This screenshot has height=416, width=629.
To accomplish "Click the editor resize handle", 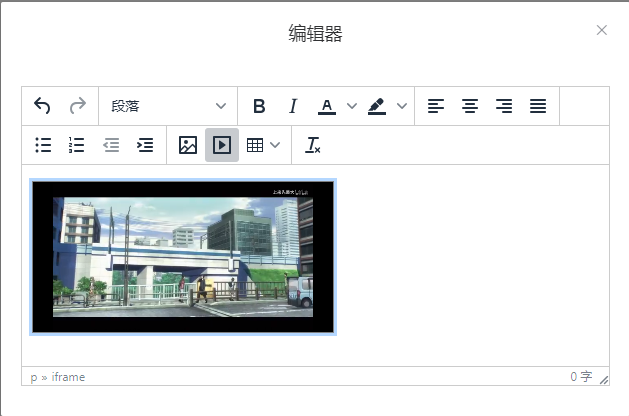I will coord(604,379).
